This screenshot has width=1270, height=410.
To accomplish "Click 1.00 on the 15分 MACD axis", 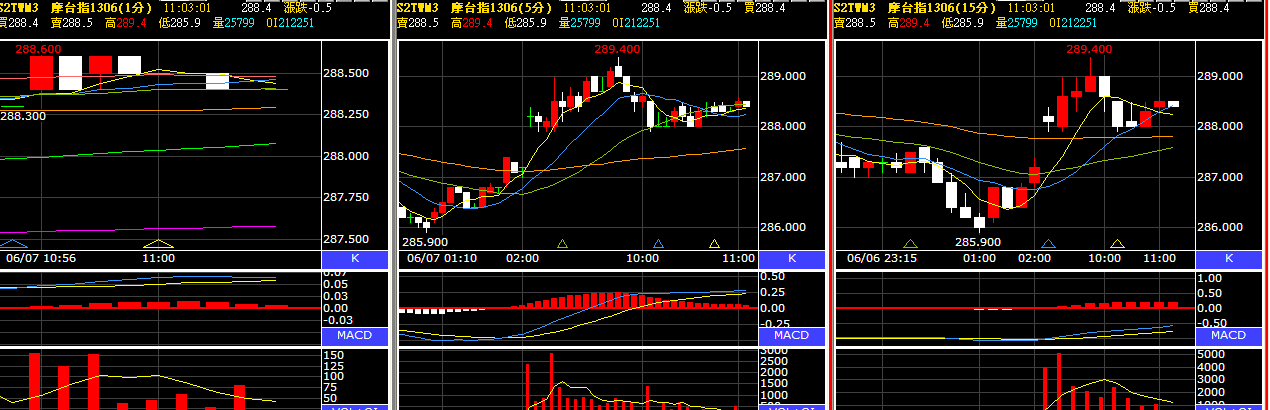I will click(1209, 278).
